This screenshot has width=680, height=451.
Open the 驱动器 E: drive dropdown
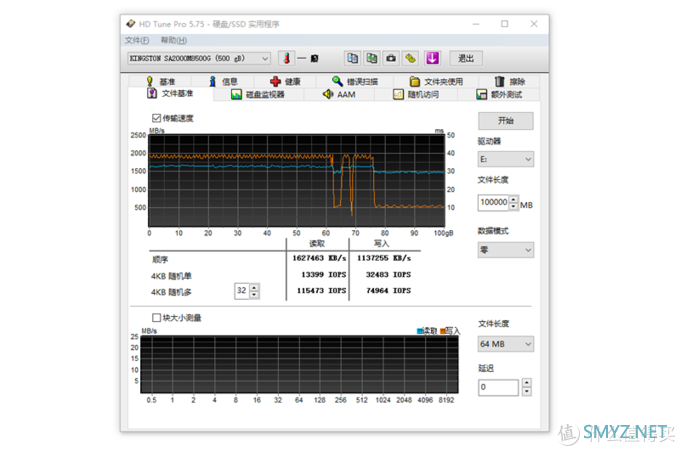pyautogui.click(x=506, y=159)
